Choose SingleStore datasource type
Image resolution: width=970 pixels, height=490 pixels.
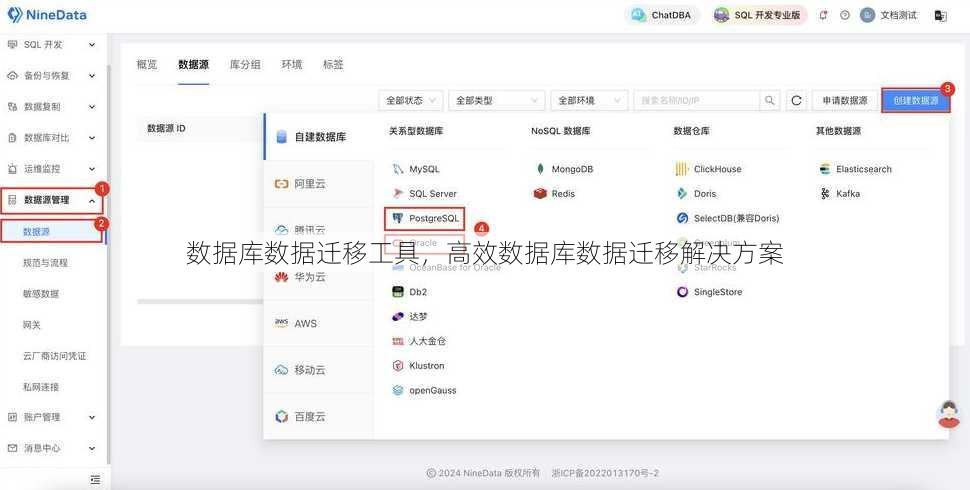[x=709, y=292]
